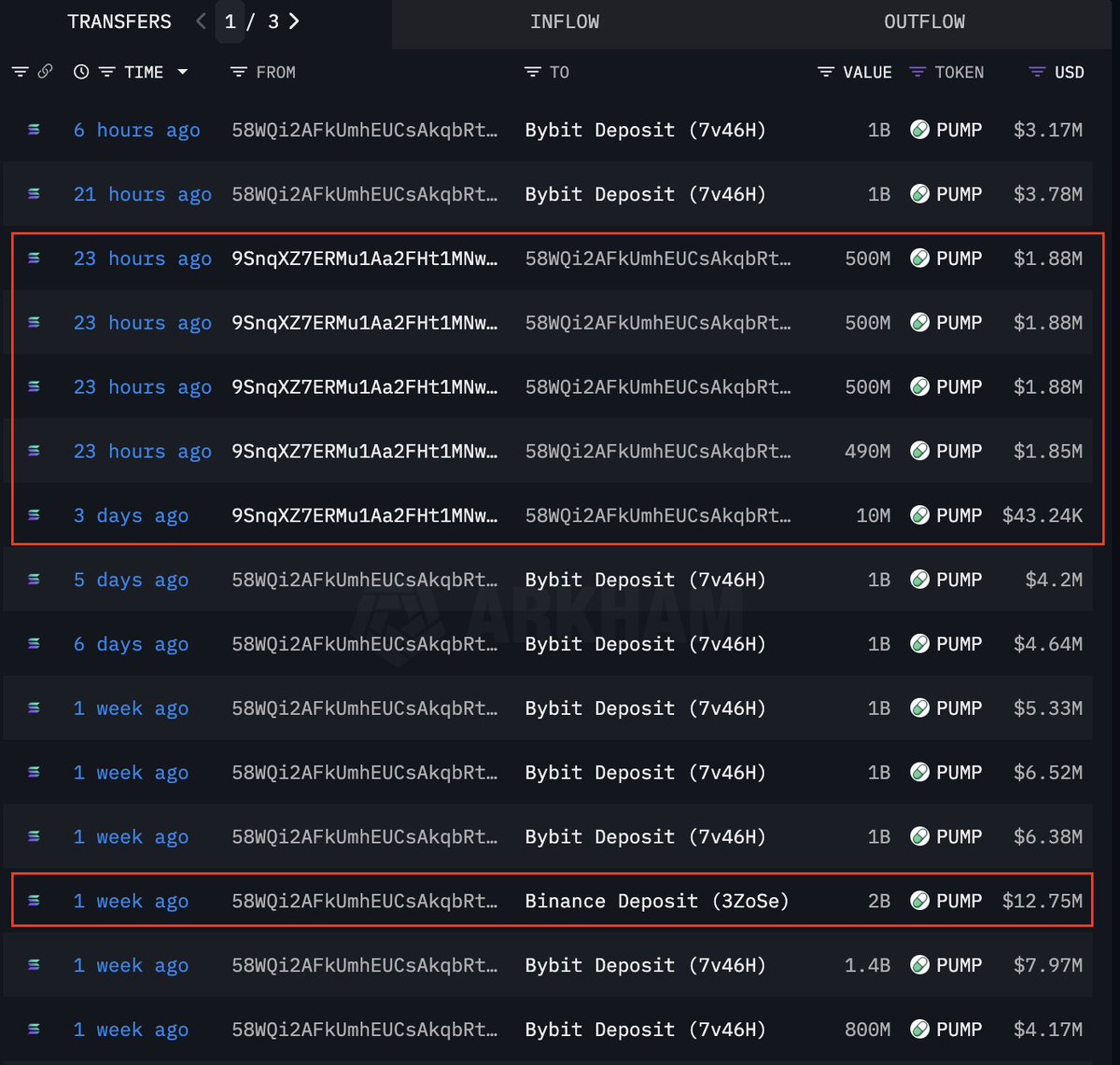This screenshot has height=1065, width=1120.
Task: Open the '6 hours ago' transaction link
Action: (x=137, y=130)
